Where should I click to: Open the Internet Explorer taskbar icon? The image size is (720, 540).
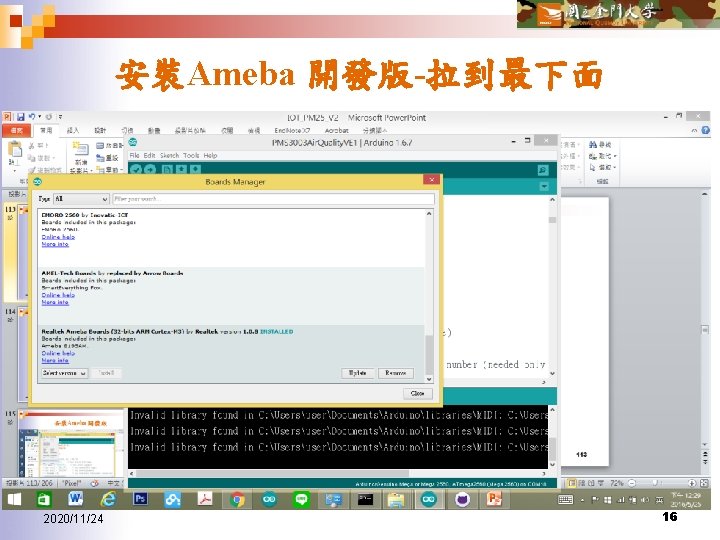pos(108,499)
